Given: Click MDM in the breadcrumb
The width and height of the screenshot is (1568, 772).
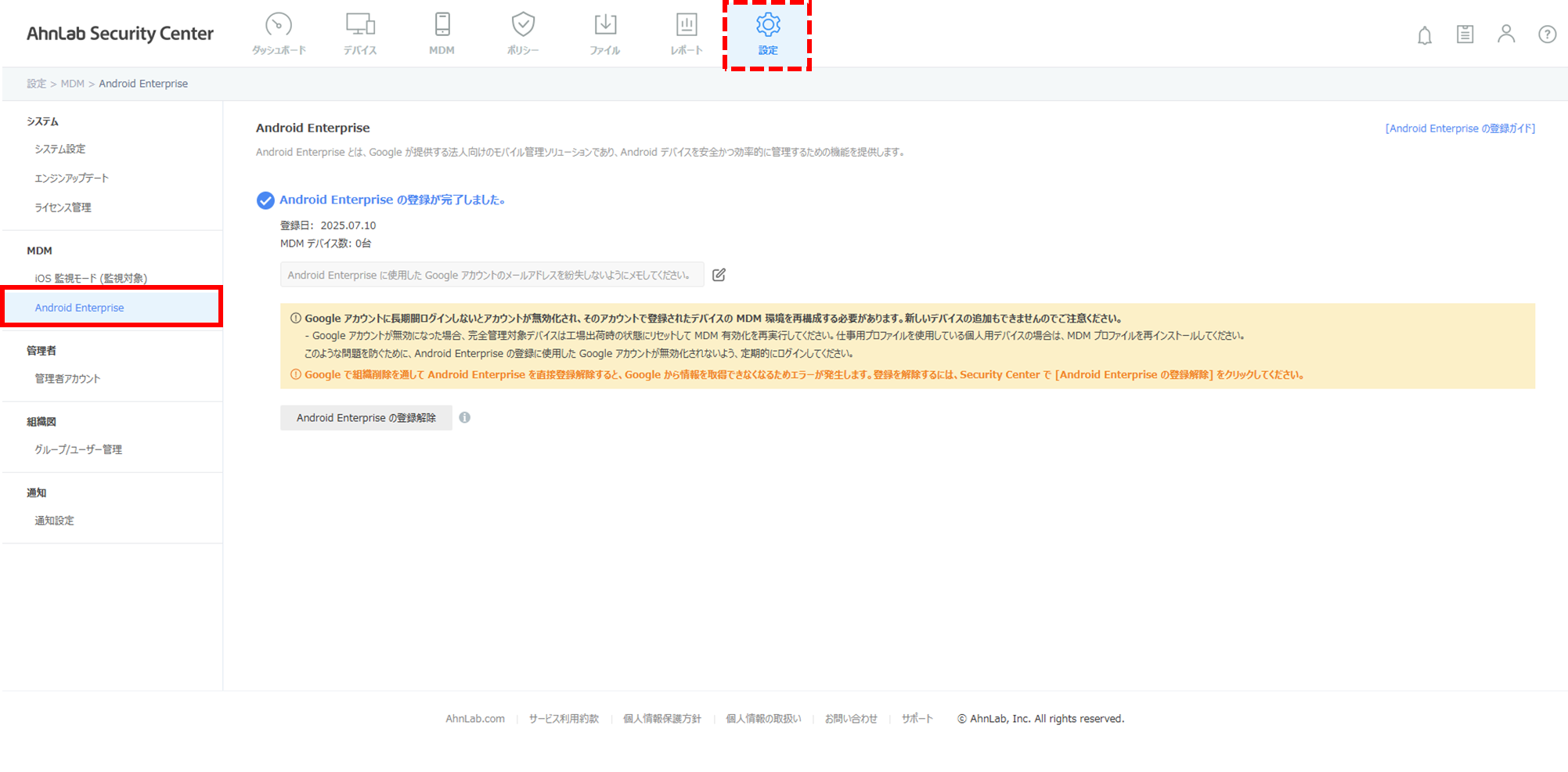Looking at the screenshot, I should pyautogui.click(x=72, y=84).
